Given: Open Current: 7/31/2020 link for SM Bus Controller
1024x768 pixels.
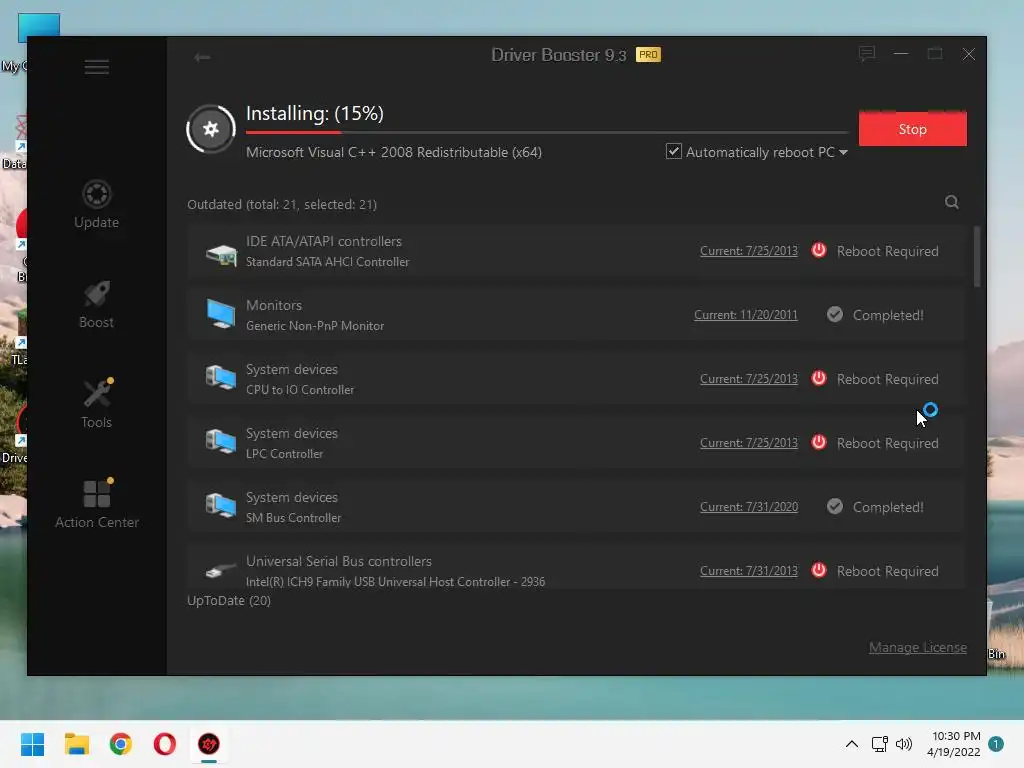Looking at the screenshot, I should pos(748,507).
